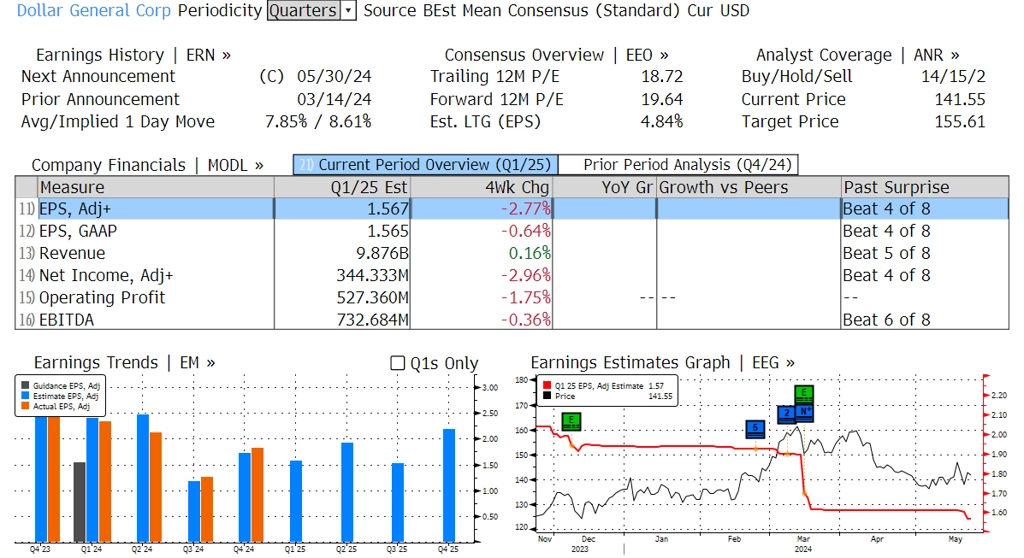Screen dimensions: 1024x558
Task: Click the -2.77% four-week change cell
Action: click(x=526, y=209)
